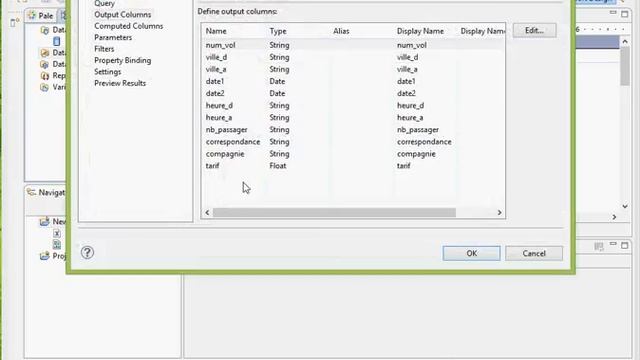Select the Proj folder icon in Navigator
Image resolution: width=640 pixels, height=360 pixels.
coord(44,256)
